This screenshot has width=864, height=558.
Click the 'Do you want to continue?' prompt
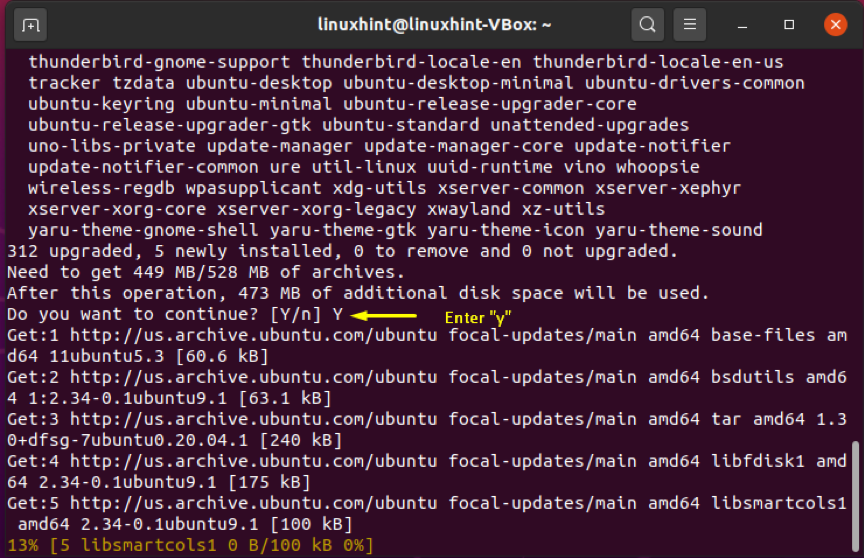[175, 315]
